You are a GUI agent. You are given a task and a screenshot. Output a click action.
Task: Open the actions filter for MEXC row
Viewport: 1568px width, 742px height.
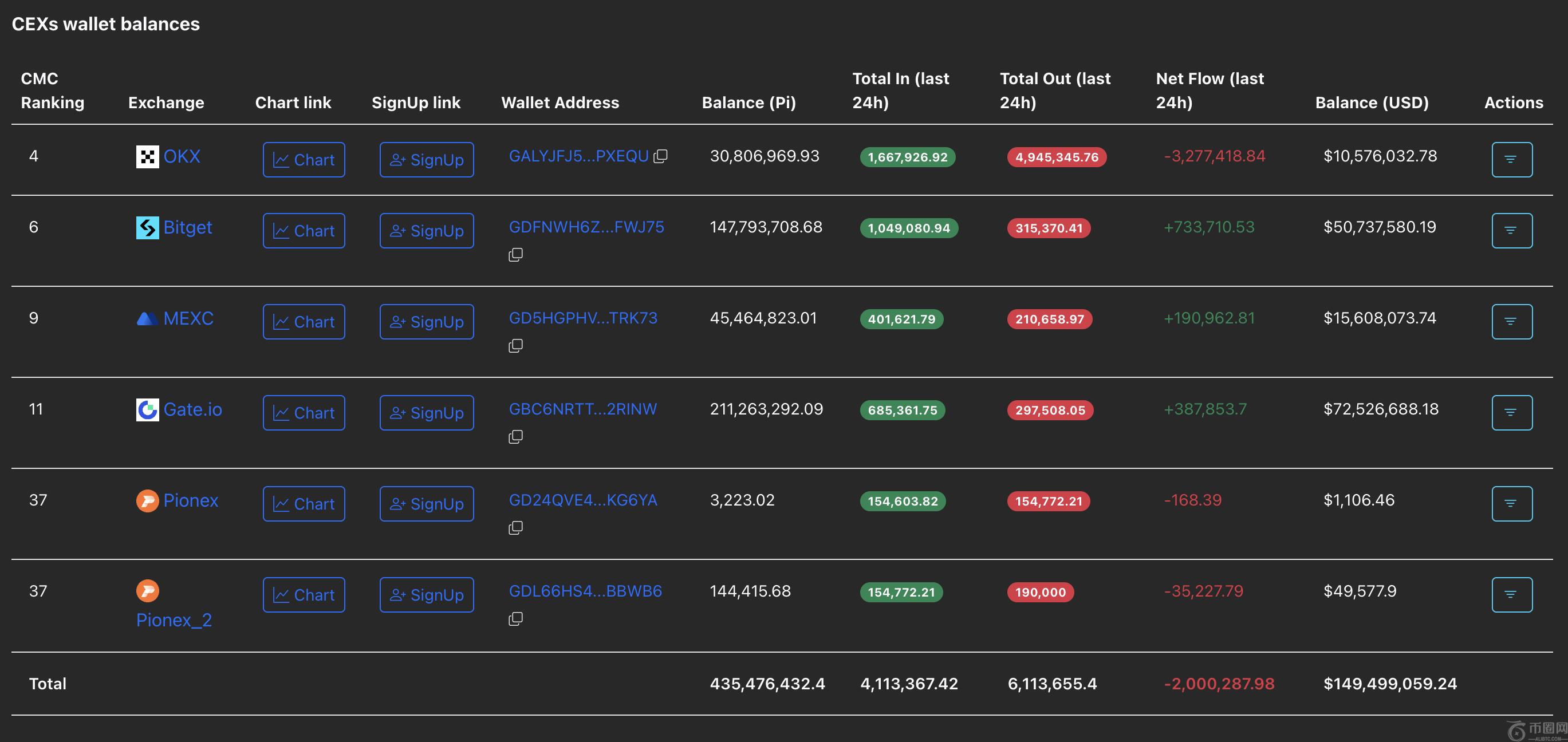click(x=1511, y=321)
